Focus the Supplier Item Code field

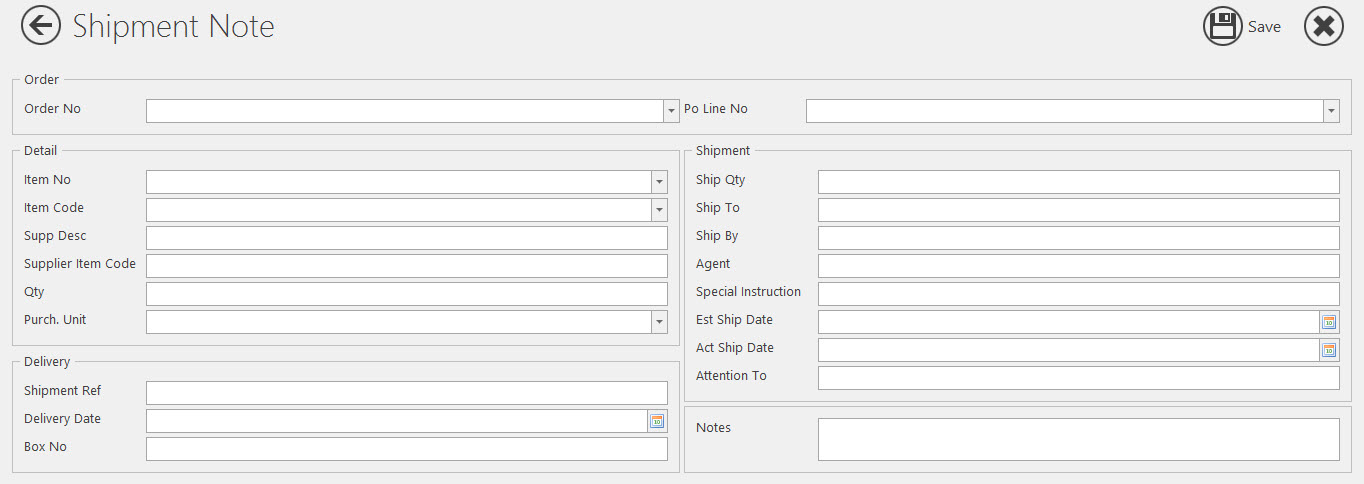pos(406,266)
